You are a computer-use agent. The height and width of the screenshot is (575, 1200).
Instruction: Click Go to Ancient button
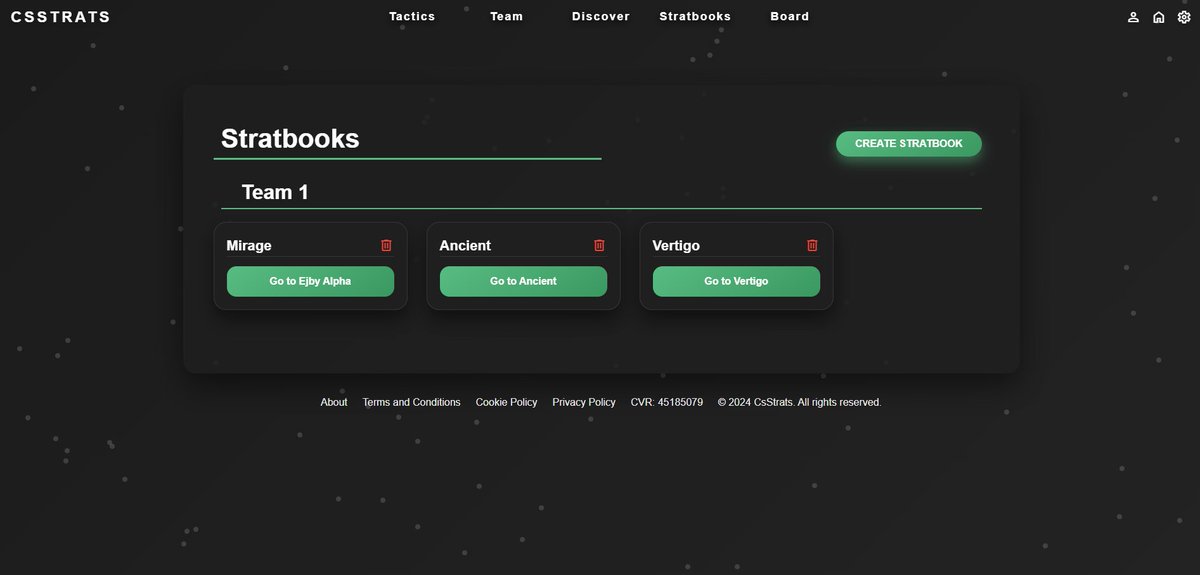point(523,281)
